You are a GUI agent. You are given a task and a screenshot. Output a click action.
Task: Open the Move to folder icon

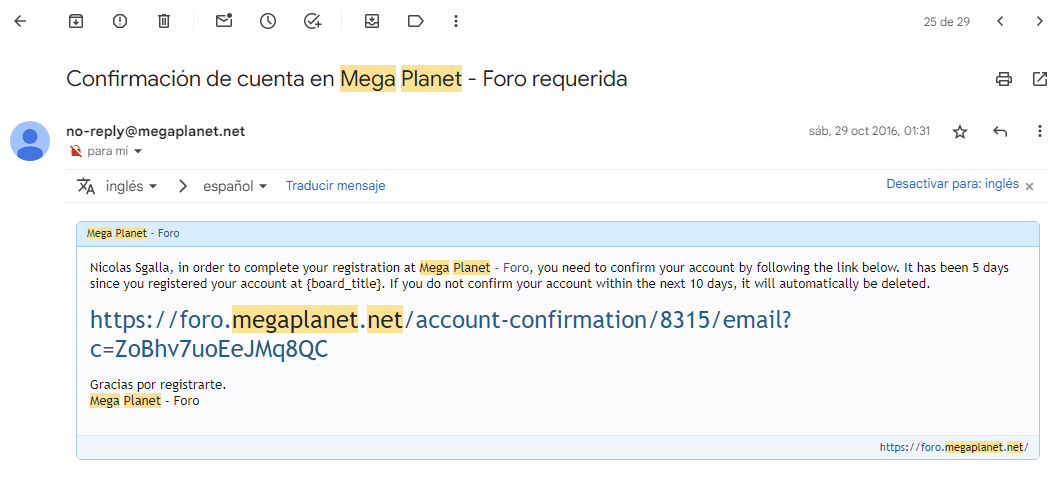[x=372, y=21]
